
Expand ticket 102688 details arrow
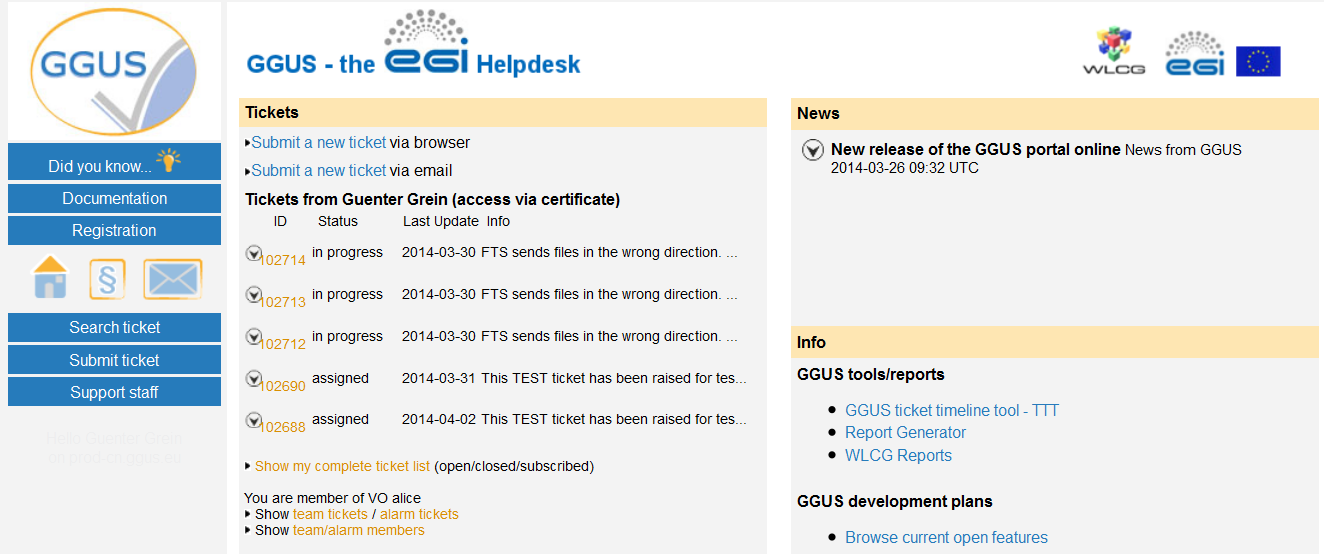pos(253,420)
